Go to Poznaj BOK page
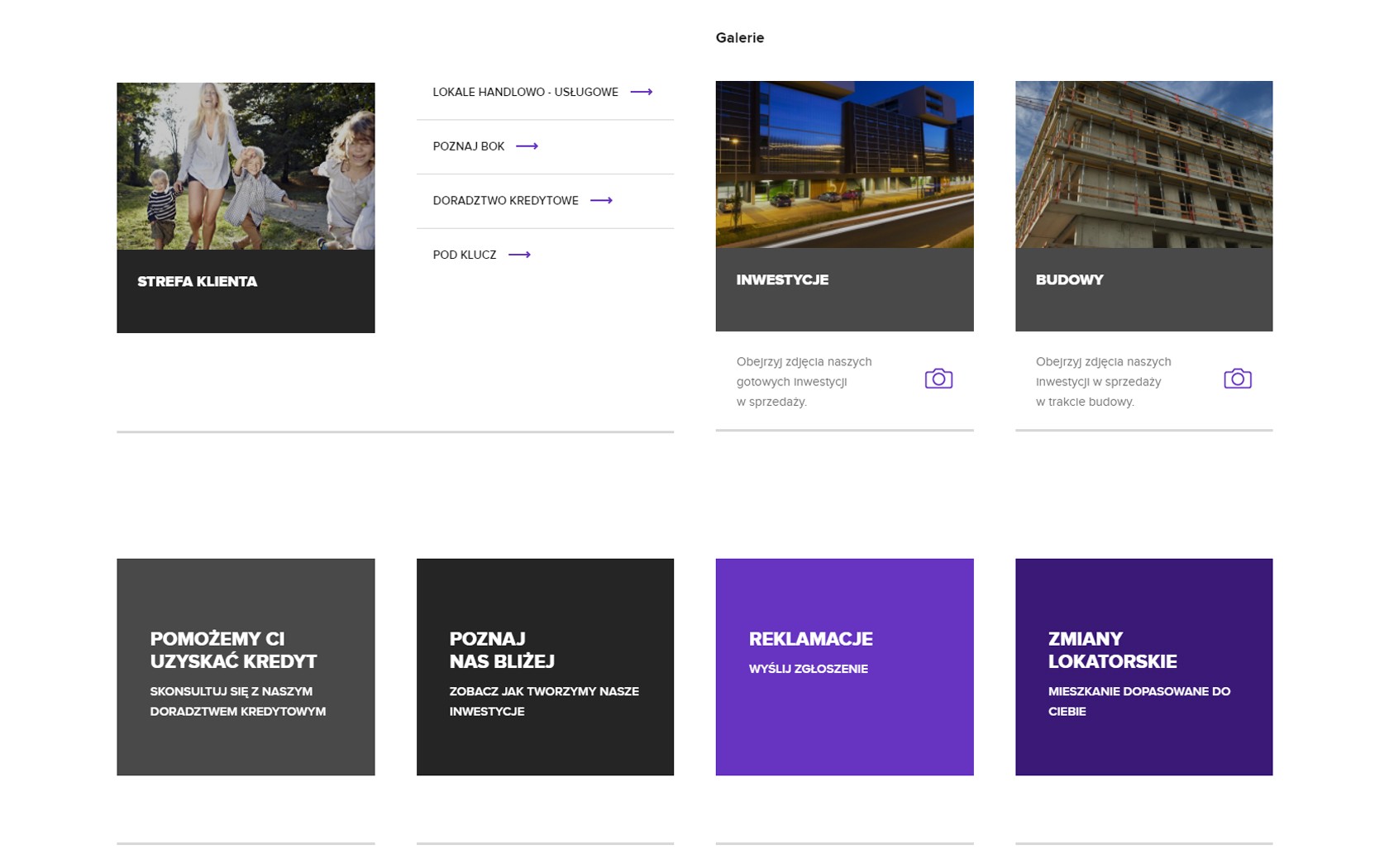 click(468, 146)
